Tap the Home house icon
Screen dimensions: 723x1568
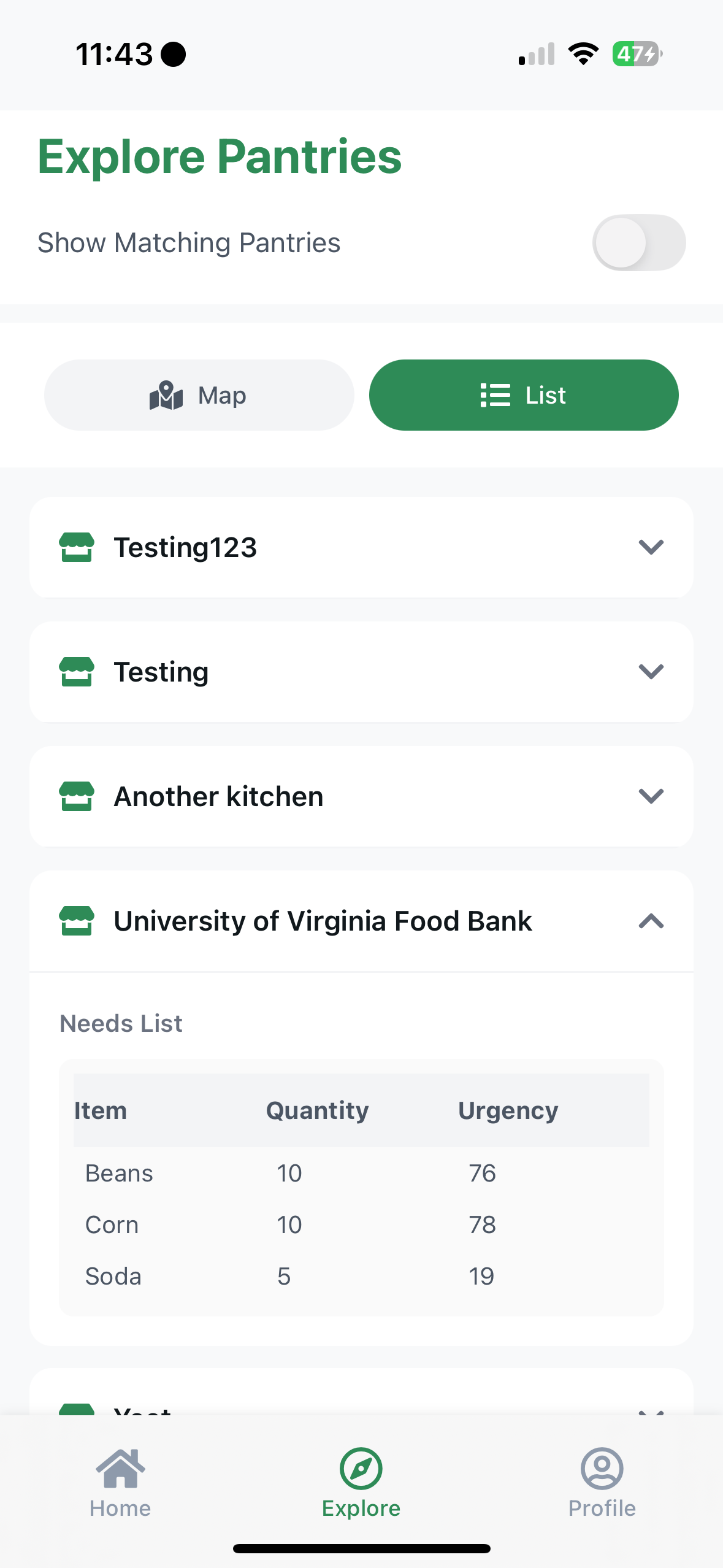point(120,1469)
